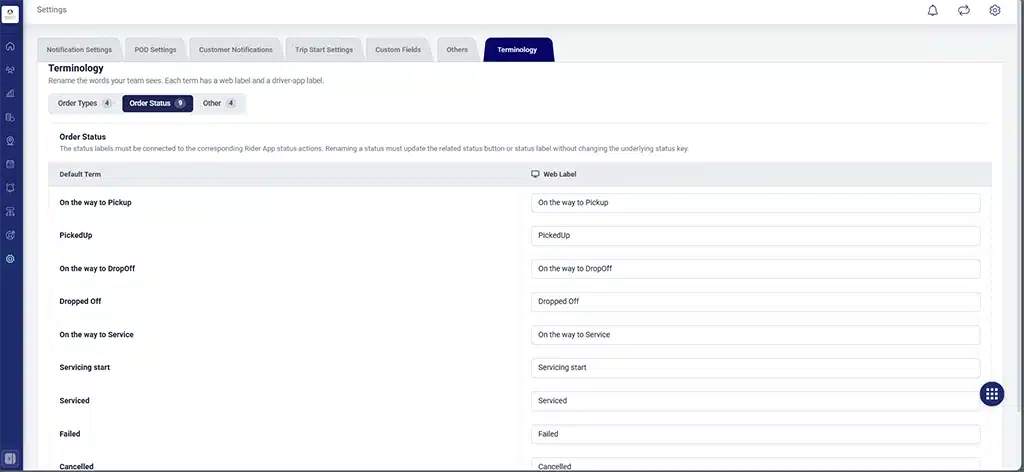Open the Settings gear in left sidebar
Viewport: 1024px width, 472px height.
pos(10,259)
